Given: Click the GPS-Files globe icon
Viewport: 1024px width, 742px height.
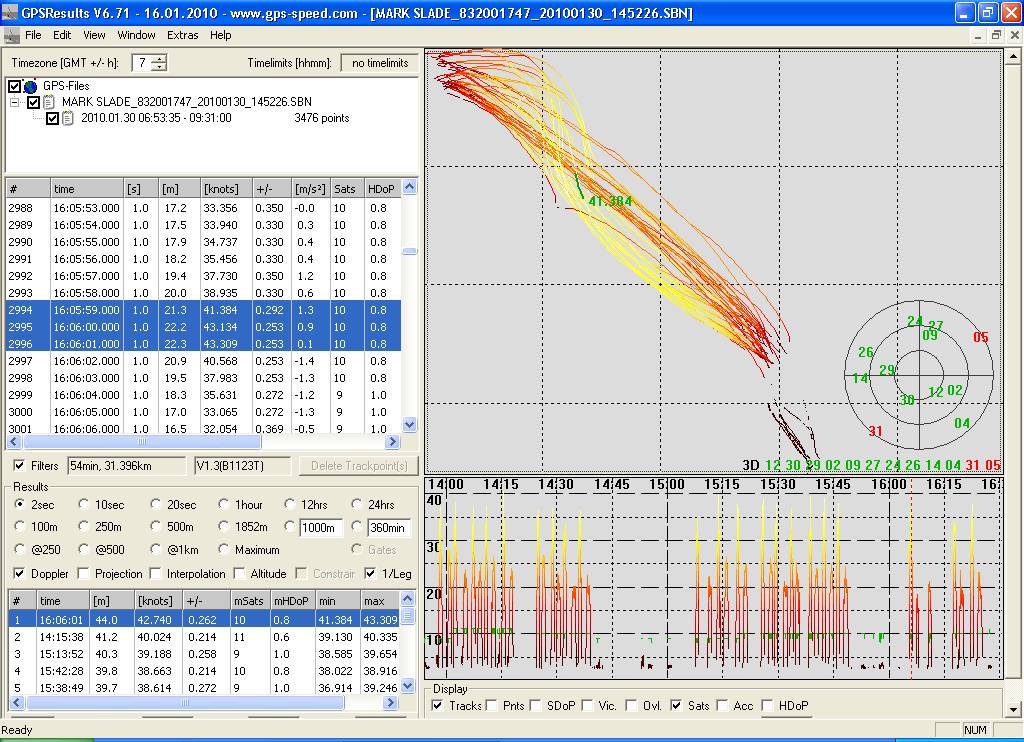Looking at the screenshot, I should (30, 87).
